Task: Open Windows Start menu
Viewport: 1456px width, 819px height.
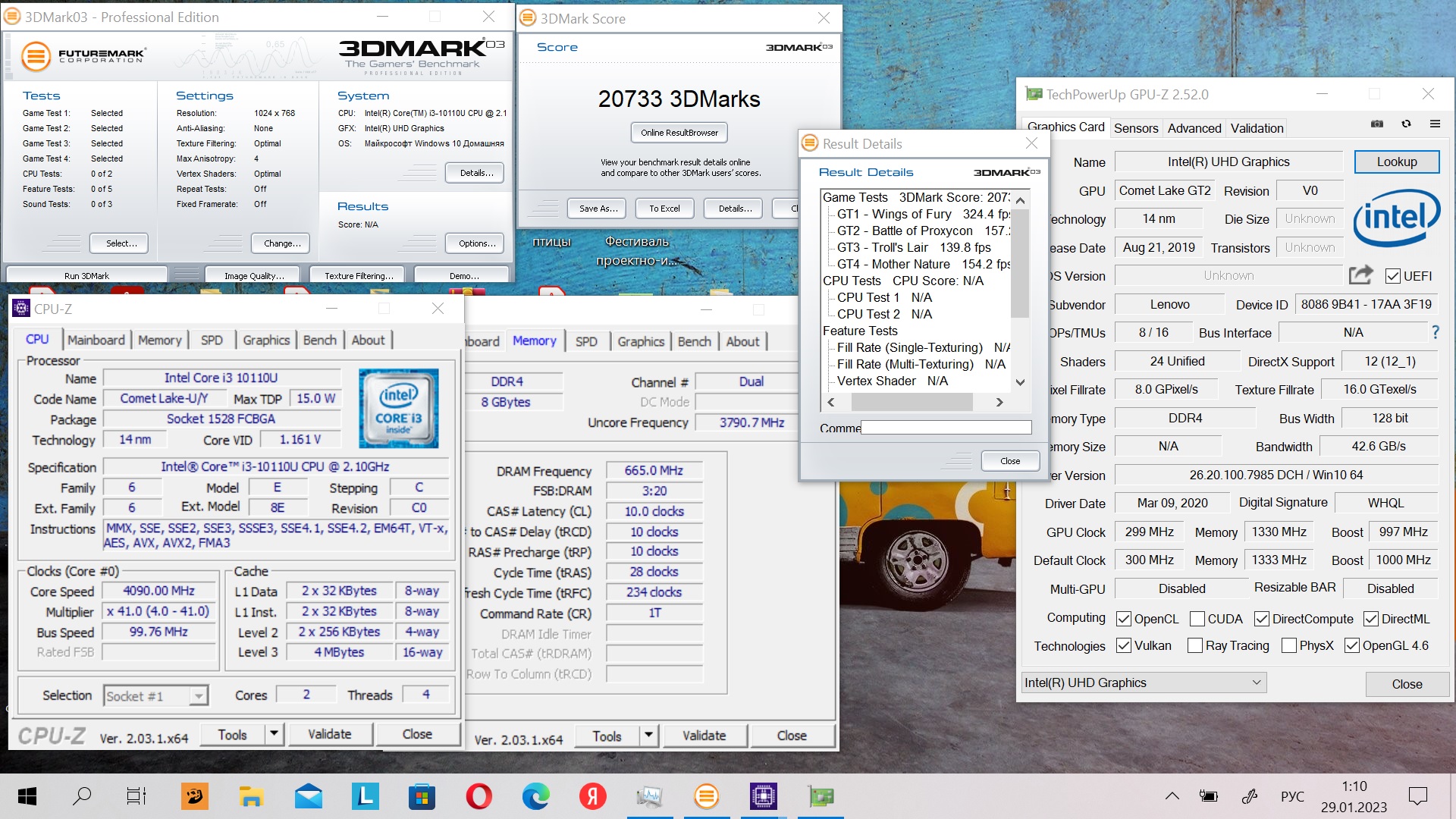Action: click(x=27, y=796)
